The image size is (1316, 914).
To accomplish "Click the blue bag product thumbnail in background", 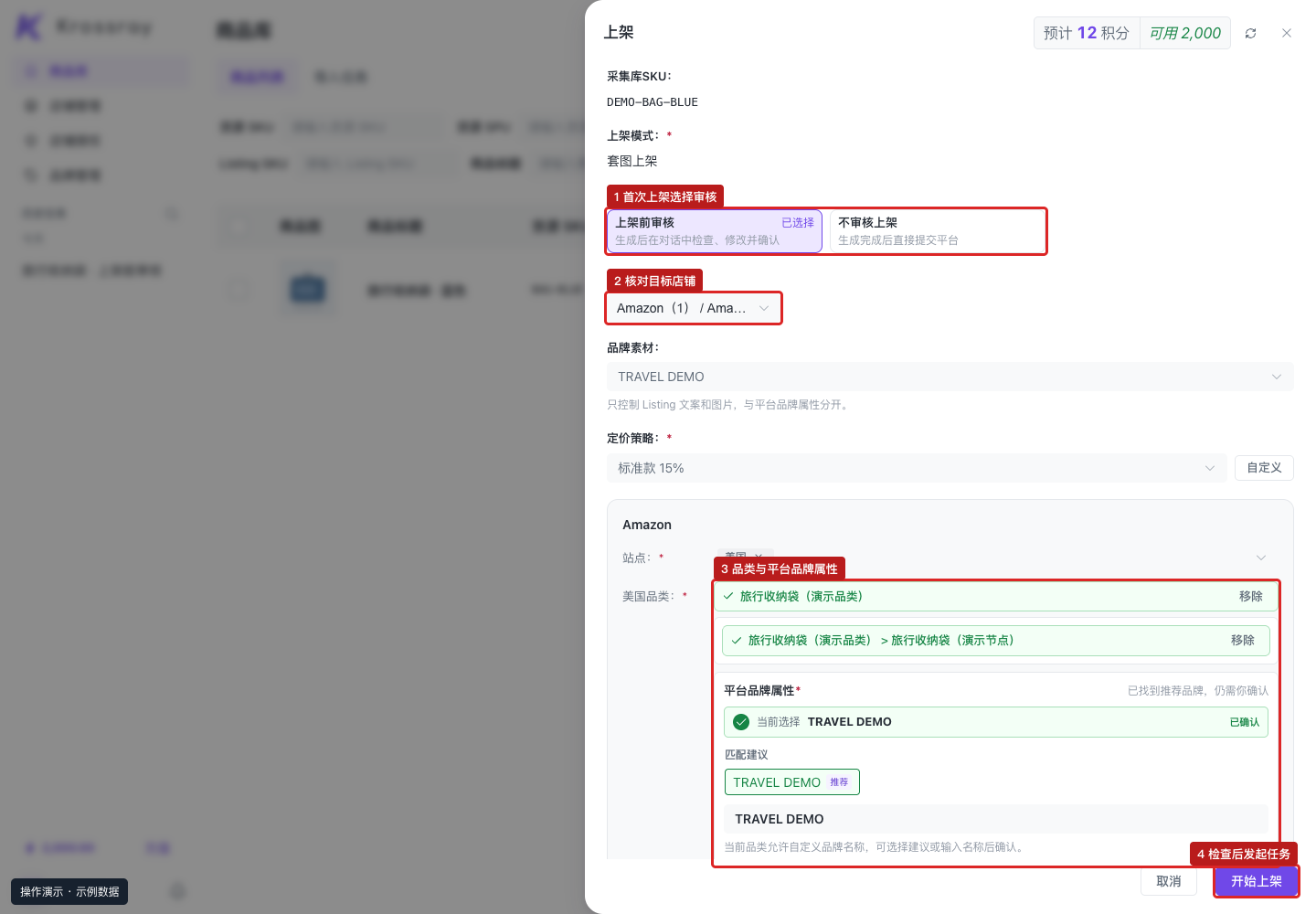I will pyautogui.click(x=307, y=290).
